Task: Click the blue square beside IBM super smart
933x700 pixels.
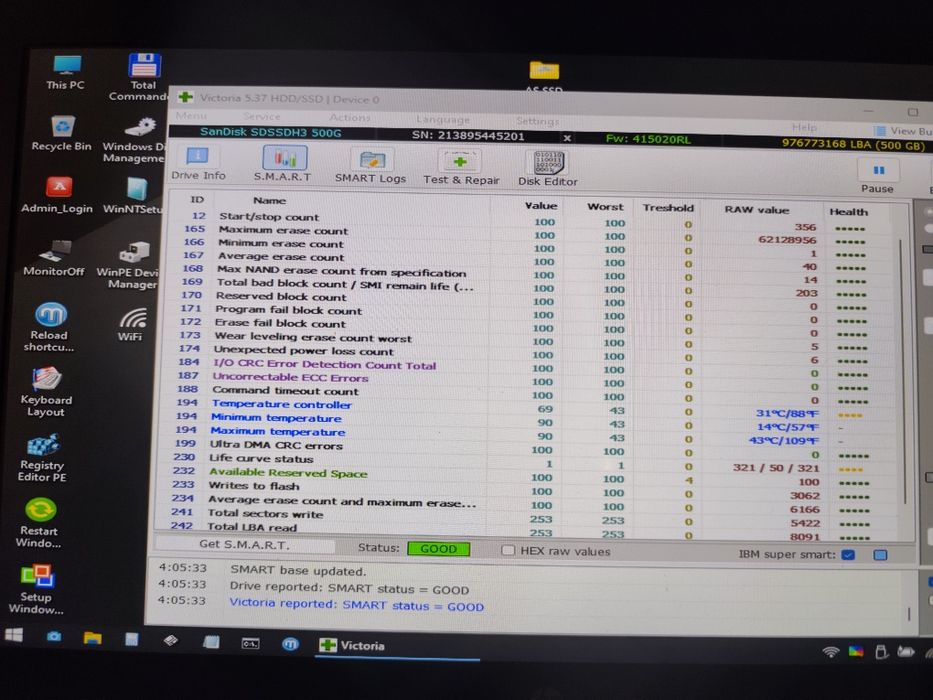Action: tap(880, 555)
